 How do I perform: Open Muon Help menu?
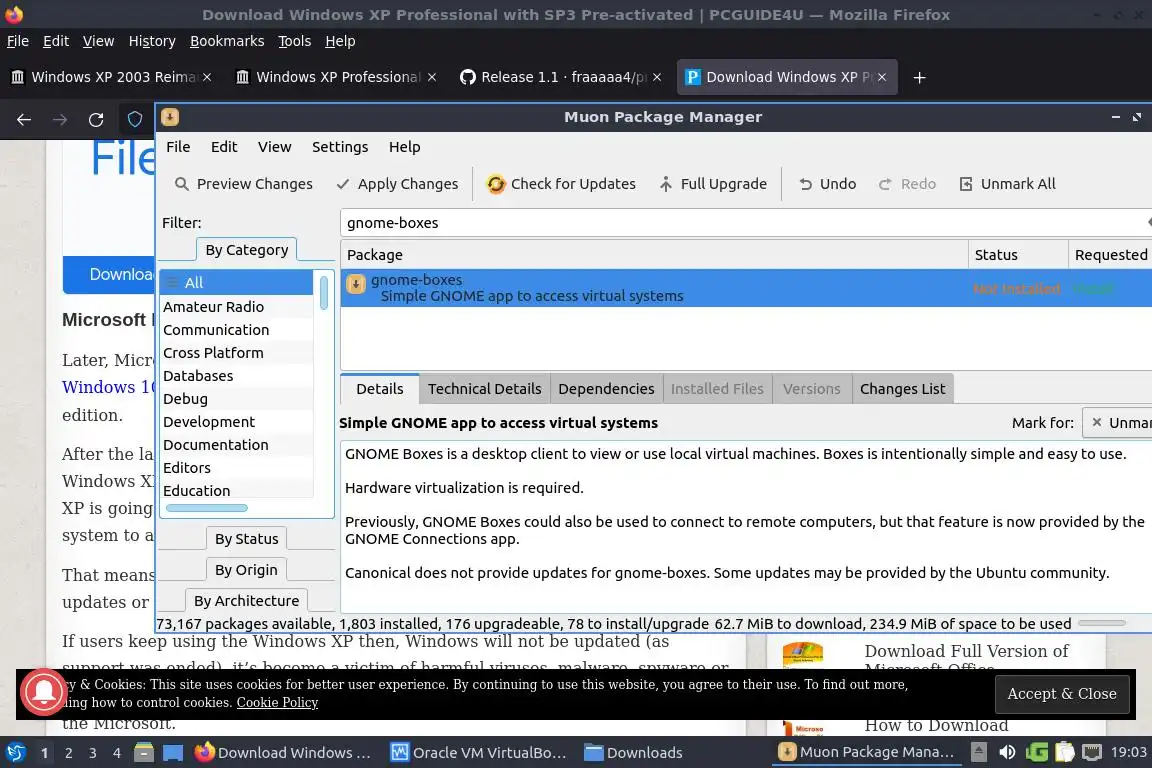pyautogui.click(x=404, y=147)
